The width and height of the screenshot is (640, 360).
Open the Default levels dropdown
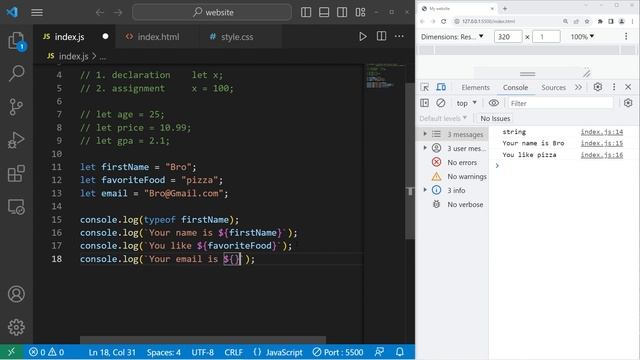[x=443, y=118]
